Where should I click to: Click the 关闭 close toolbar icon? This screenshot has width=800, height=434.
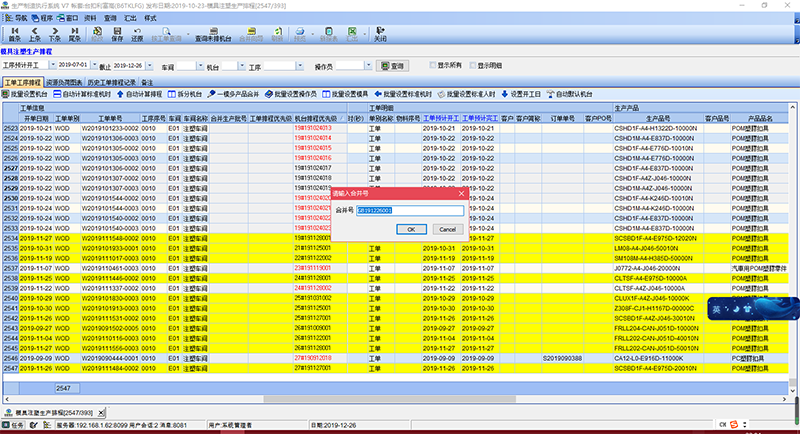tap(380, 34)
